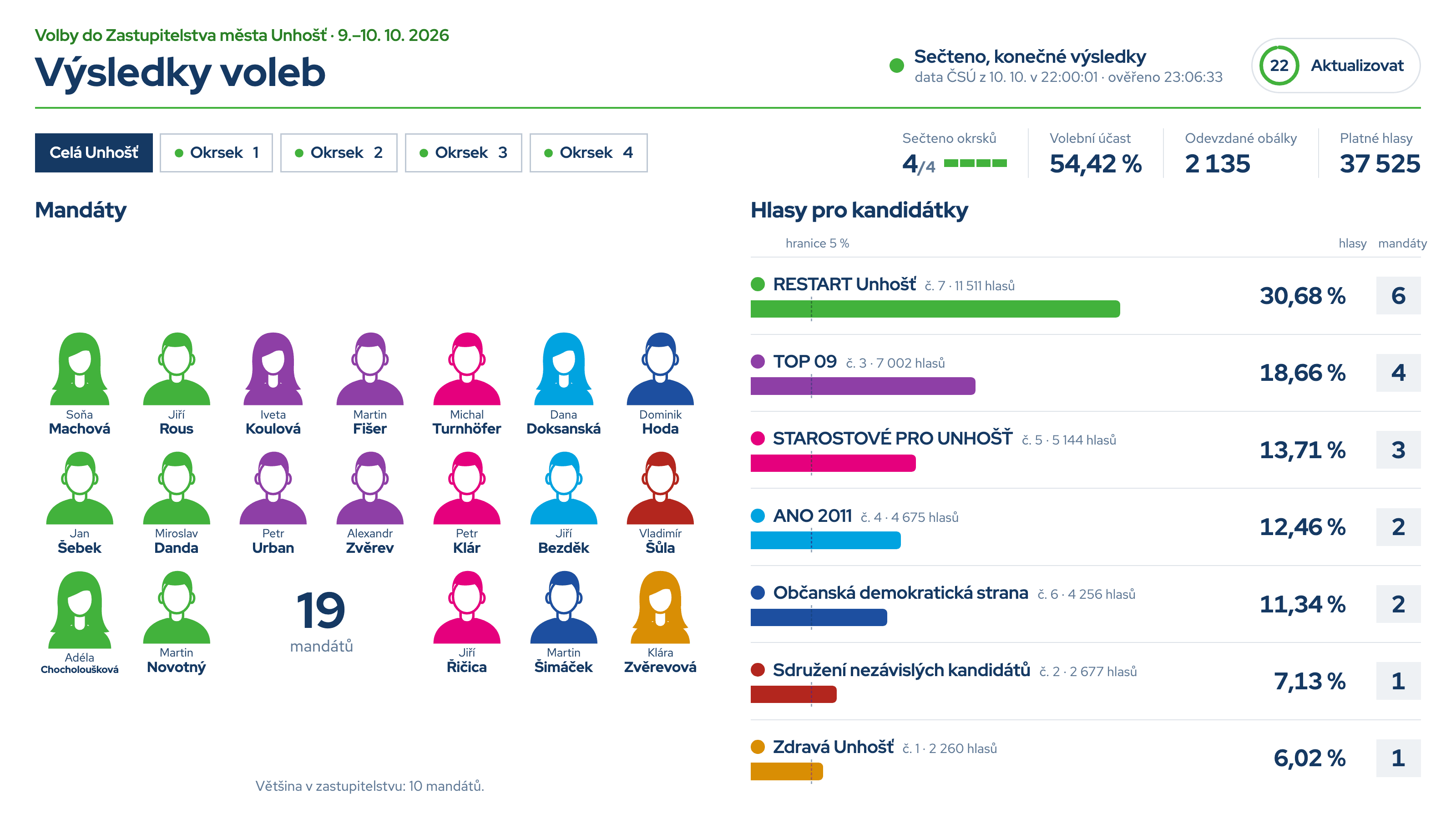This screenshot has height=819, width=1456.
Task: Open the RESTART Unhošť party name
Action: (844, 284)
